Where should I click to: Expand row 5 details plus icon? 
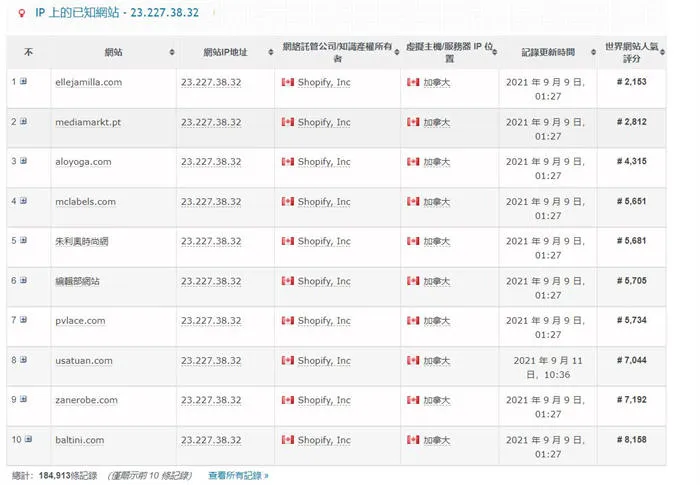tap(23, 240)
